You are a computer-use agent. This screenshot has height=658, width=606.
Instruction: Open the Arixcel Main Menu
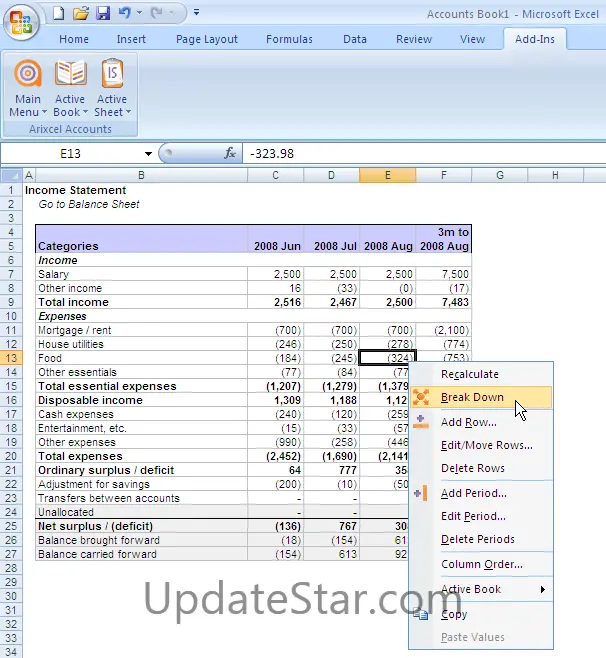tap(28, 88)
